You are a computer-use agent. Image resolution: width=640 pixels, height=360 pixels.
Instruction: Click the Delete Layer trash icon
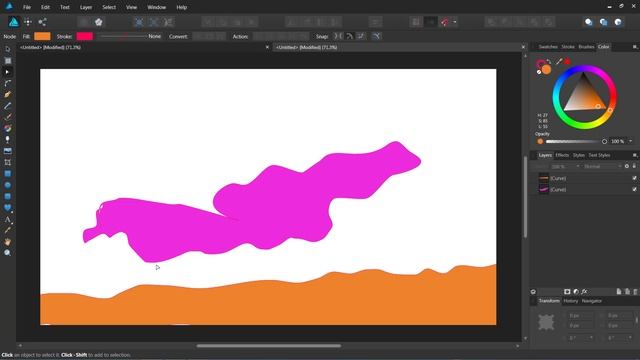click(x=635, y=291)
